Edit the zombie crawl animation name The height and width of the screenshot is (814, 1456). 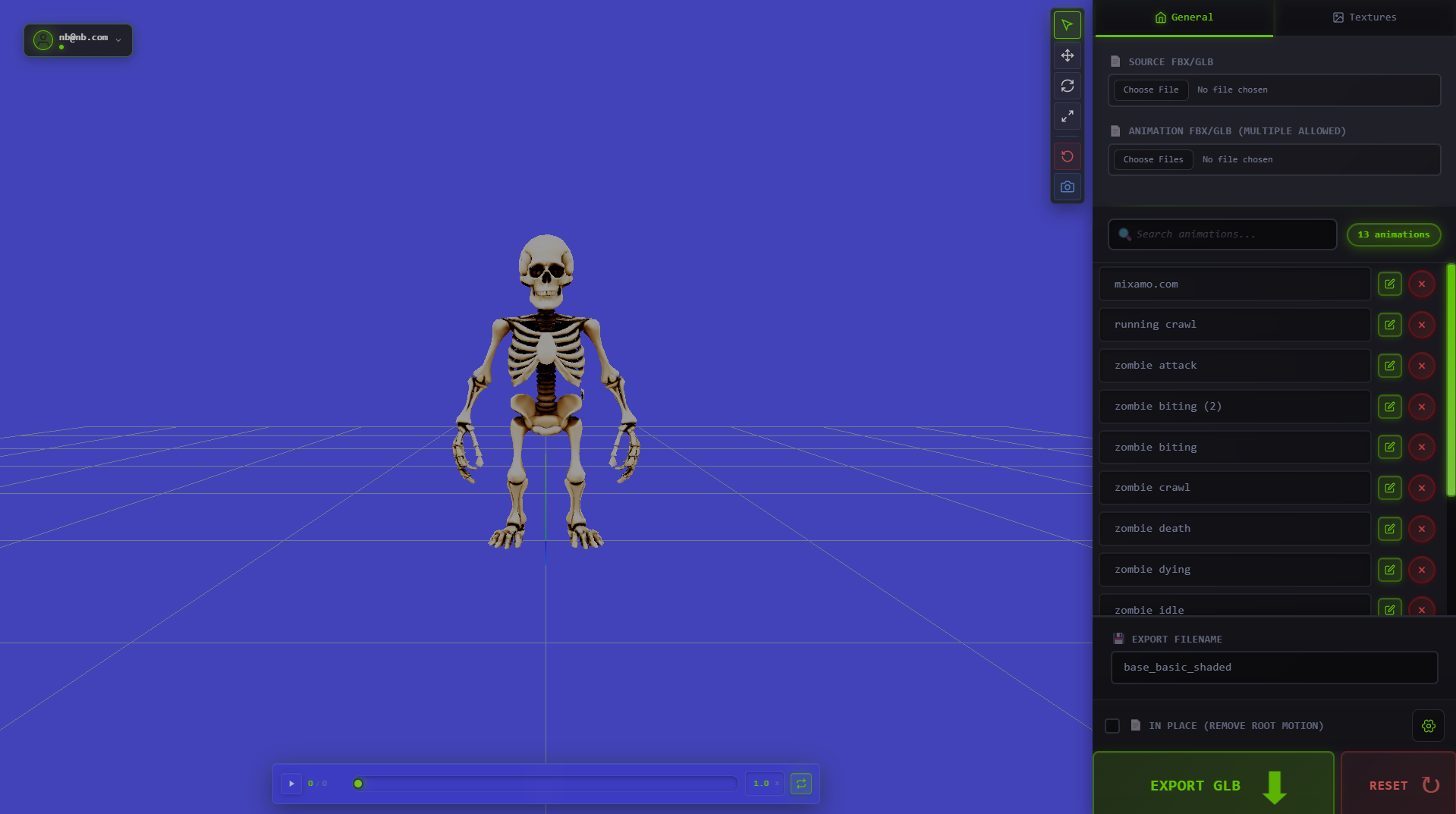coord(1389,488)
